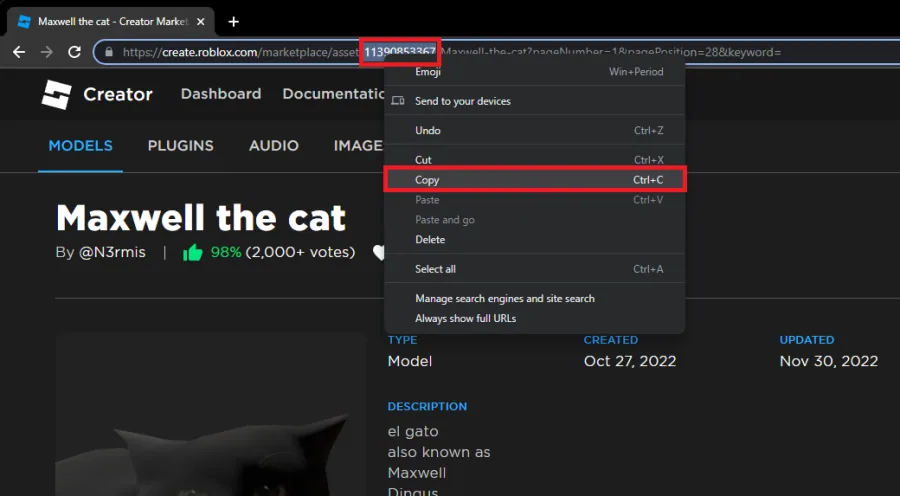Click the browser back arrow

(19, 52)
